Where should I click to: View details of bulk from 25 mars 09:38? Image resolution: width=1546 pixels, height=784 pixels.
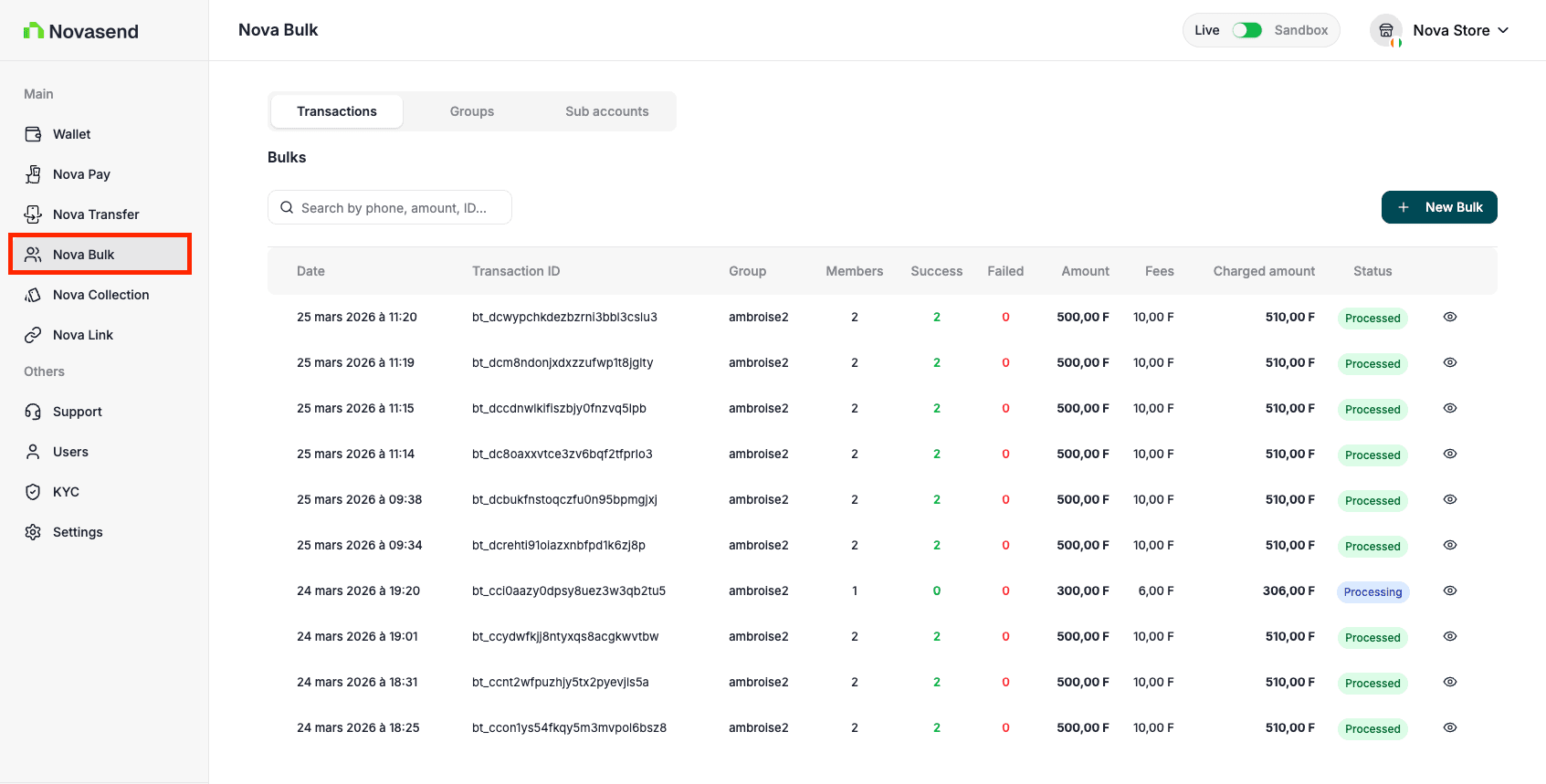pyautogui.click(x=1450, y=499)
